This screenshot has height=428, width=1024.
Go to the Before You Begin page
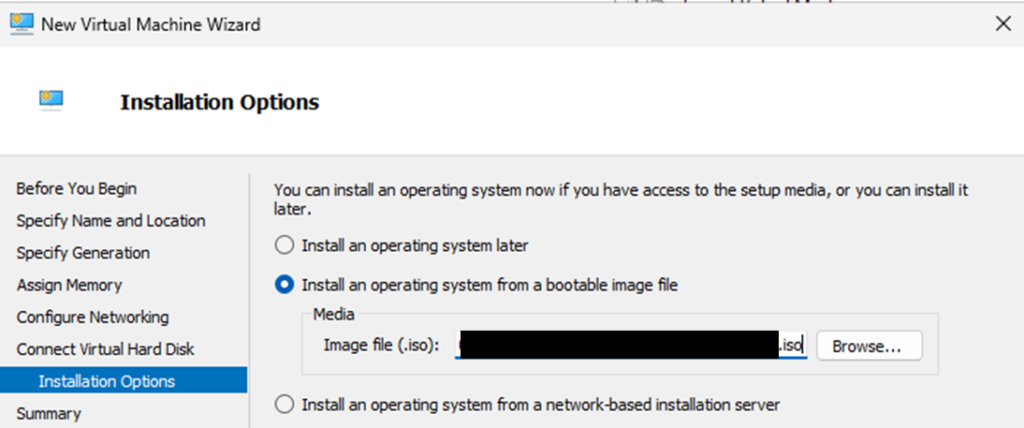coord(77,189)
